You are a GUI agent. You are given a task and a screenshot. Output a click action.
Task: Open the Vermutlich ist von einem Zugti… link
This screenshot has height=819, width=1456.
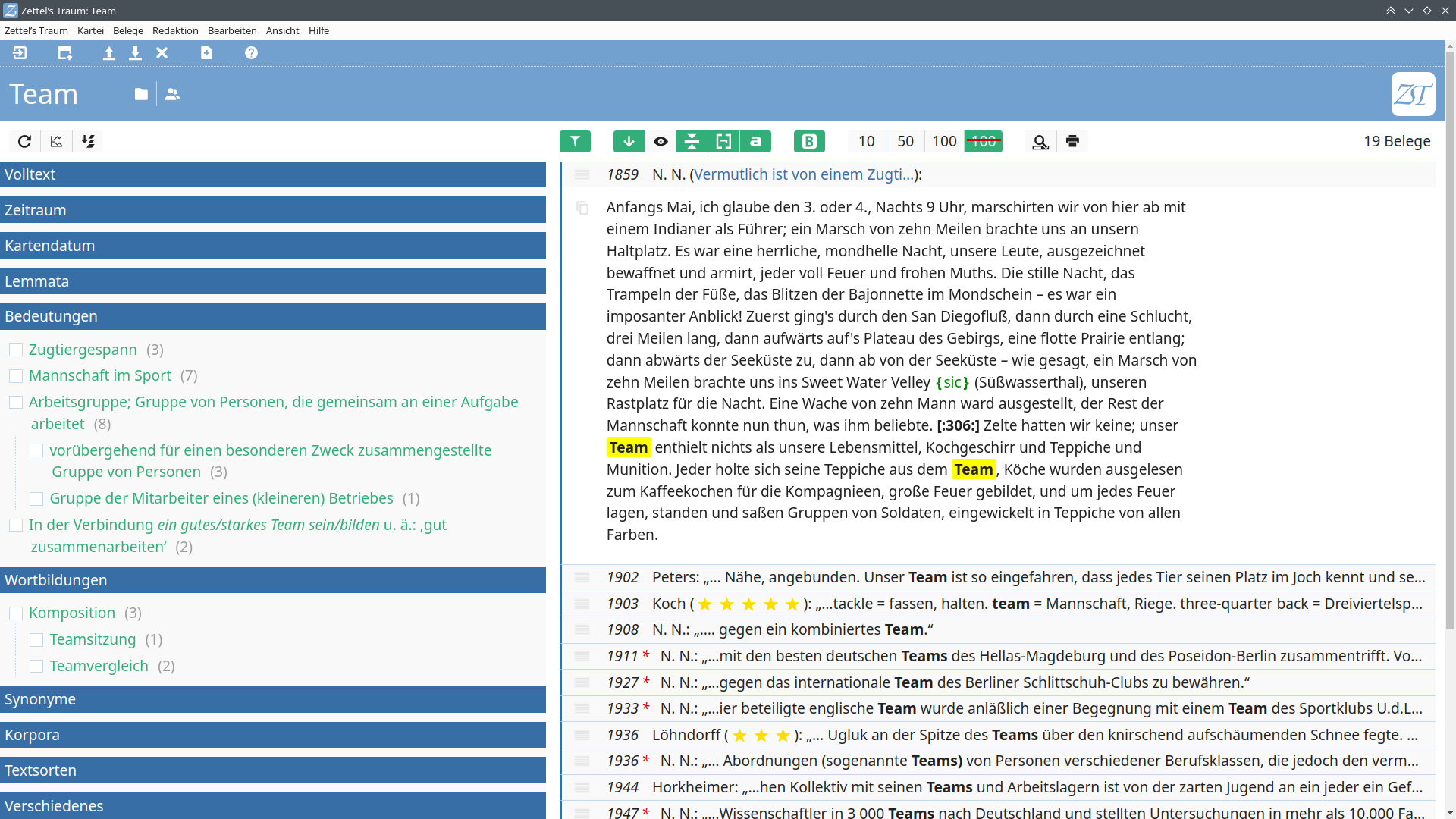[x=804, y=174]
